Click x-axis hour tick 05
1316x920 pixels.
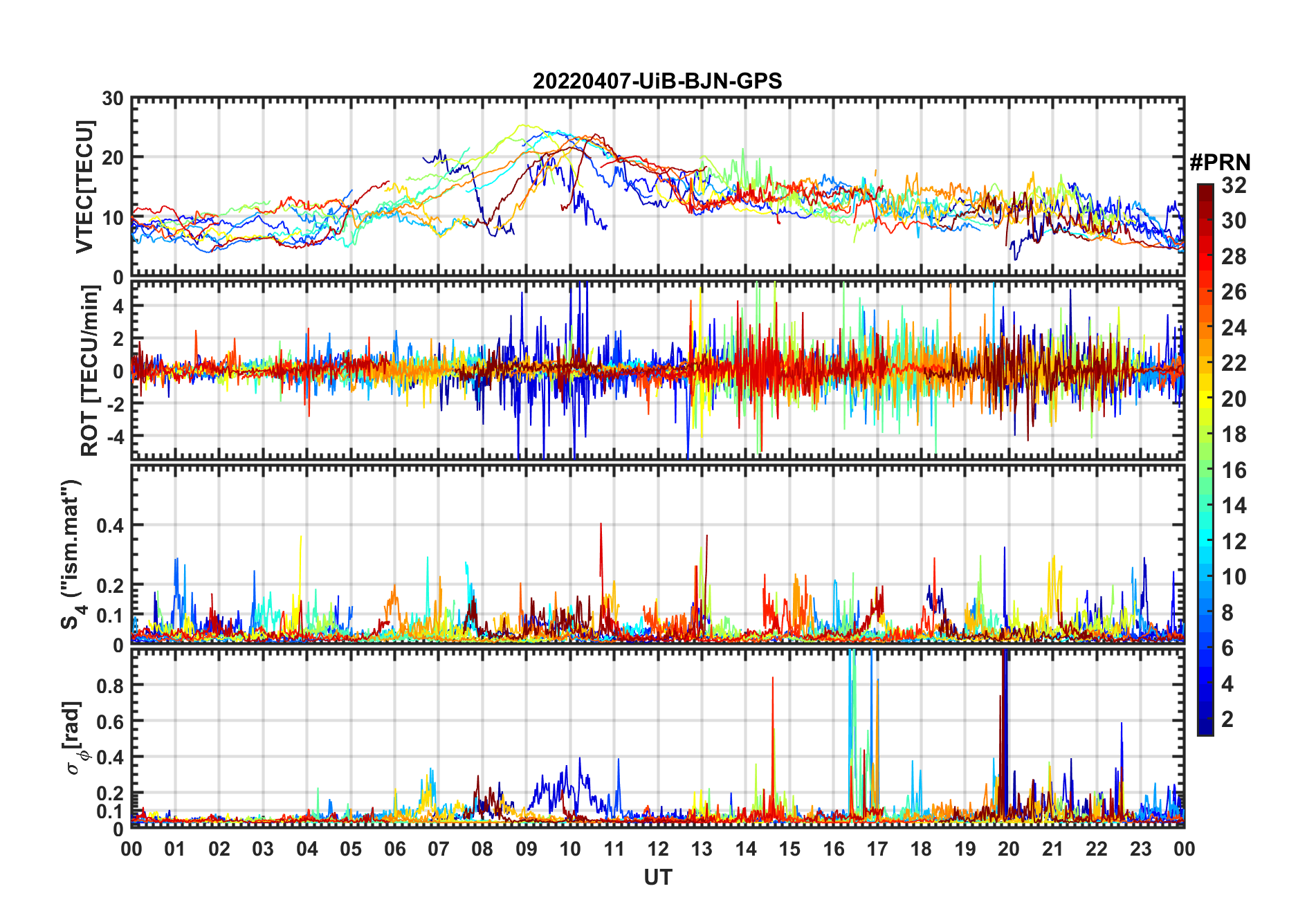click(x=351, y=849)
